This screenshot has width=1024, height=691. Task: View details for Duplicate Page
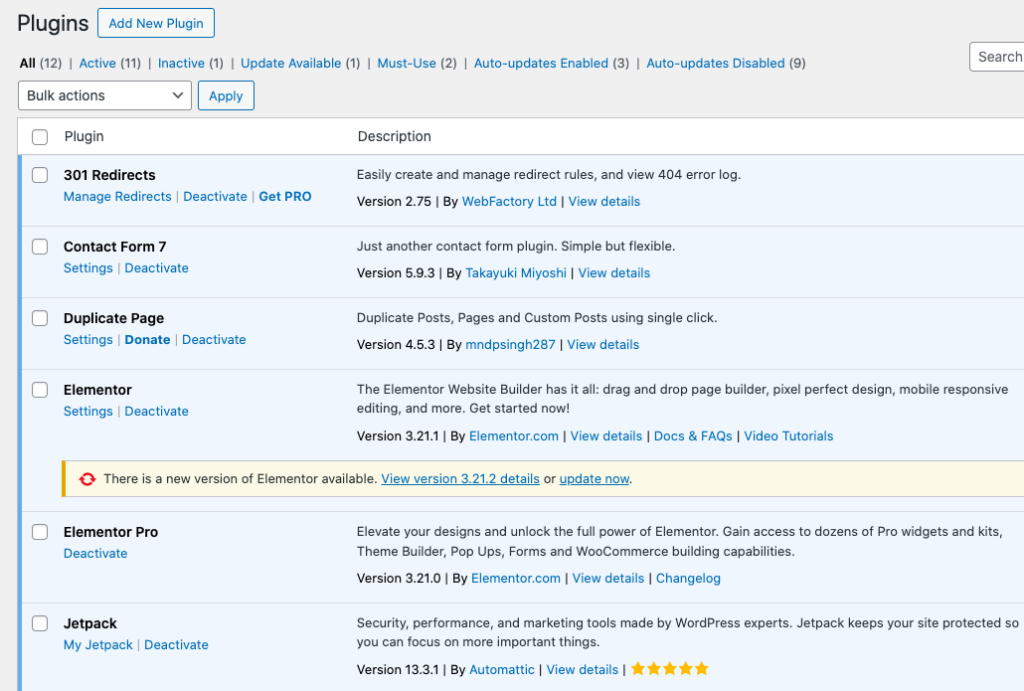[x=603, y=344]
